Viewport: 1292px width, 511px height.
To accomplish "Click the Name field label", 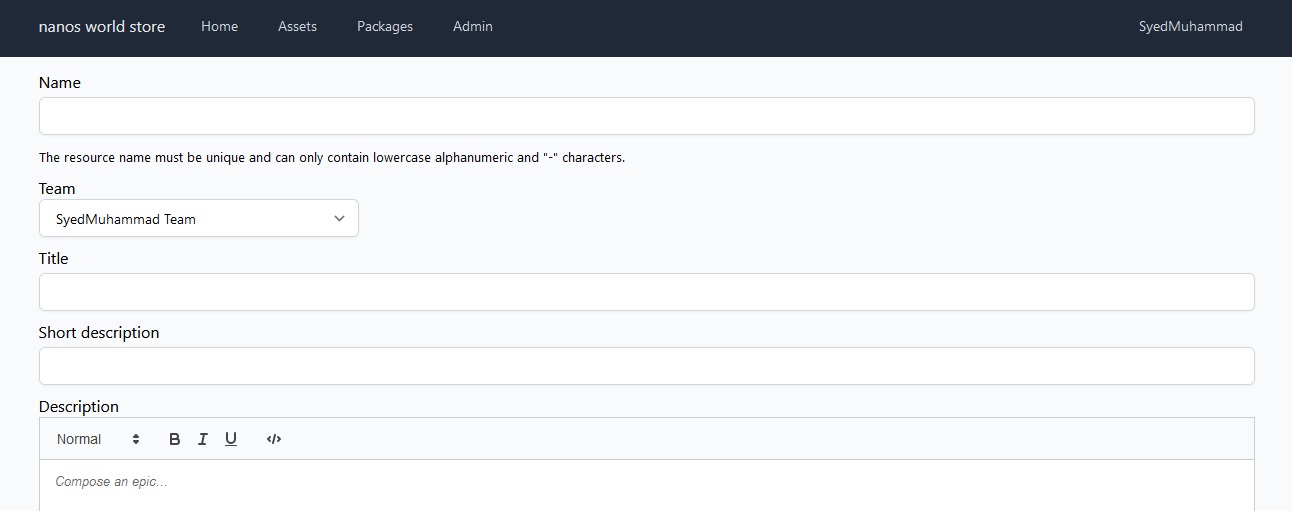I will pos(60,83).
